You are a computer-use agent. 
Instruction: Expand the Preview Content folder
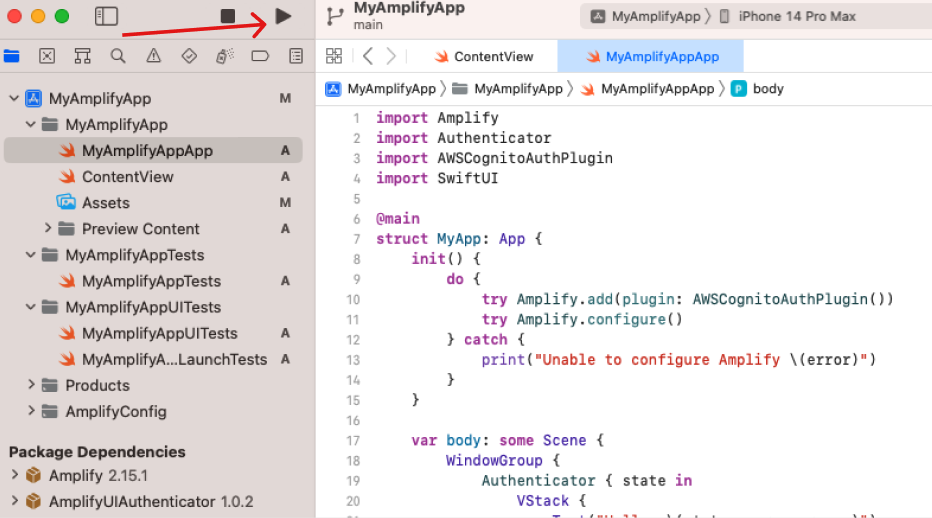click(48, 228)
